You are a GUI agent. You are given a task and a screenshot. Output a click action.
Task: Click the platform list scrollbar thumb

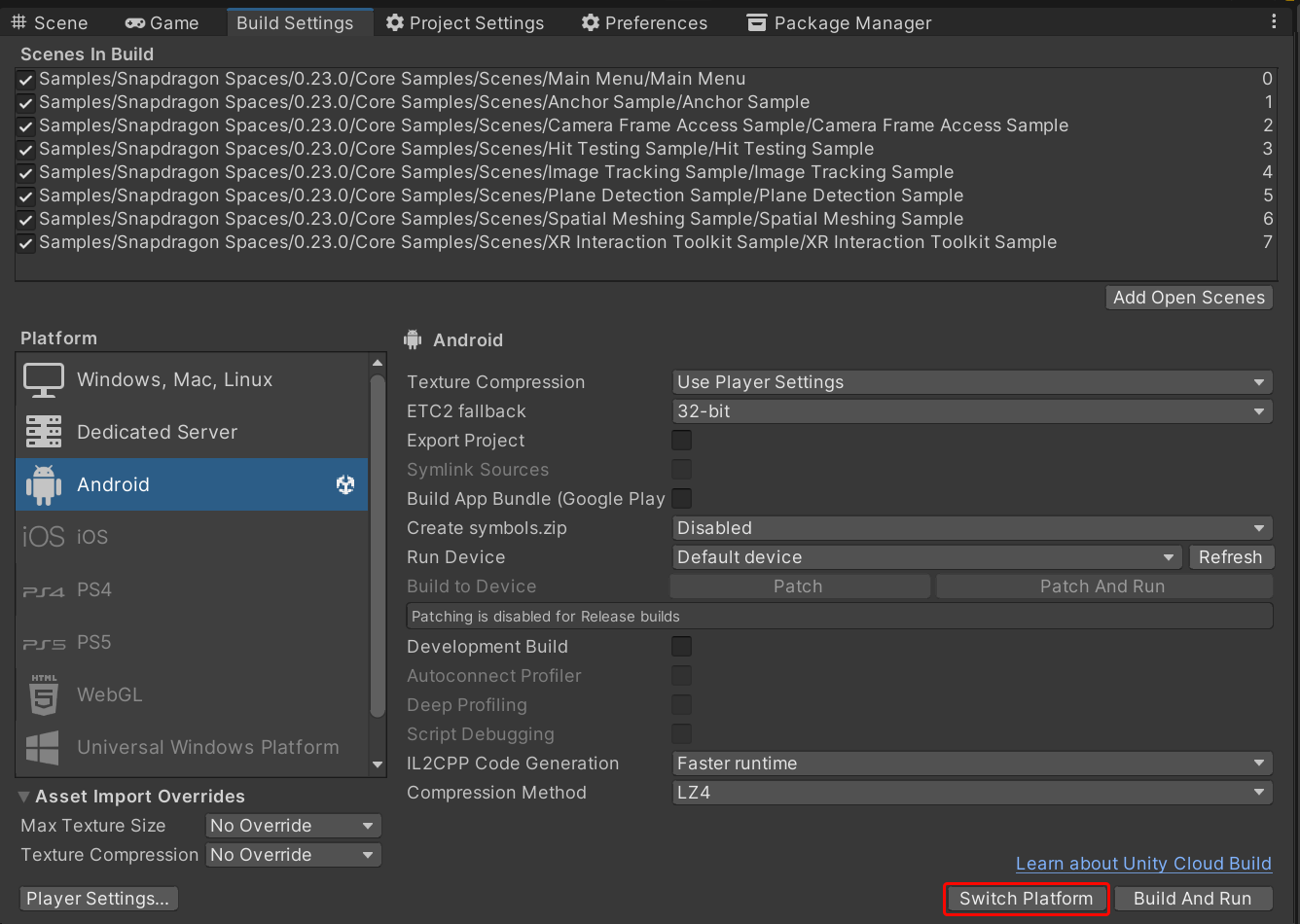379,545
